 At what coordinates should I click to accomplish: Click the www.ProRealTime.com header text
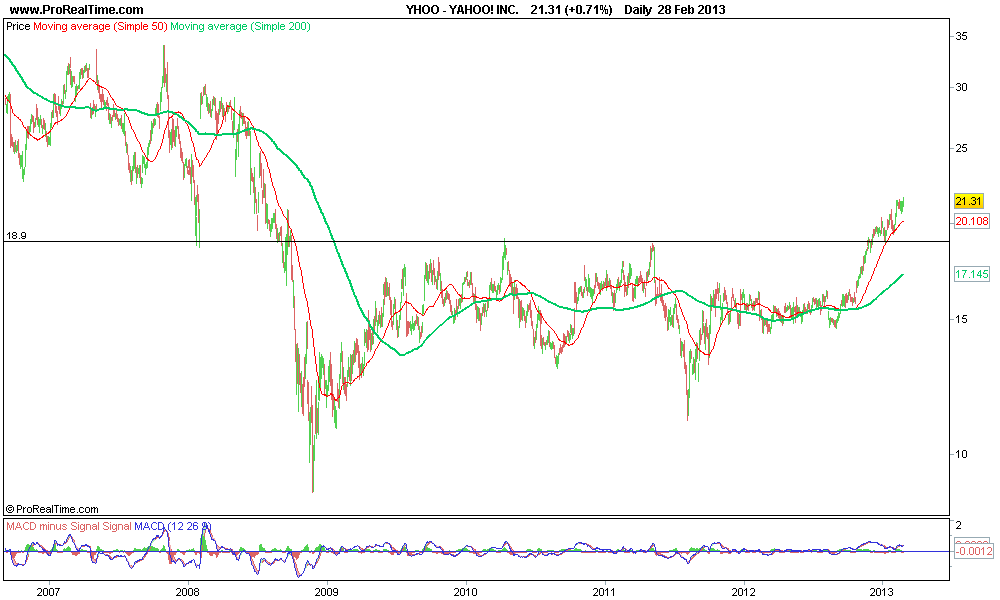pos(77,10)
